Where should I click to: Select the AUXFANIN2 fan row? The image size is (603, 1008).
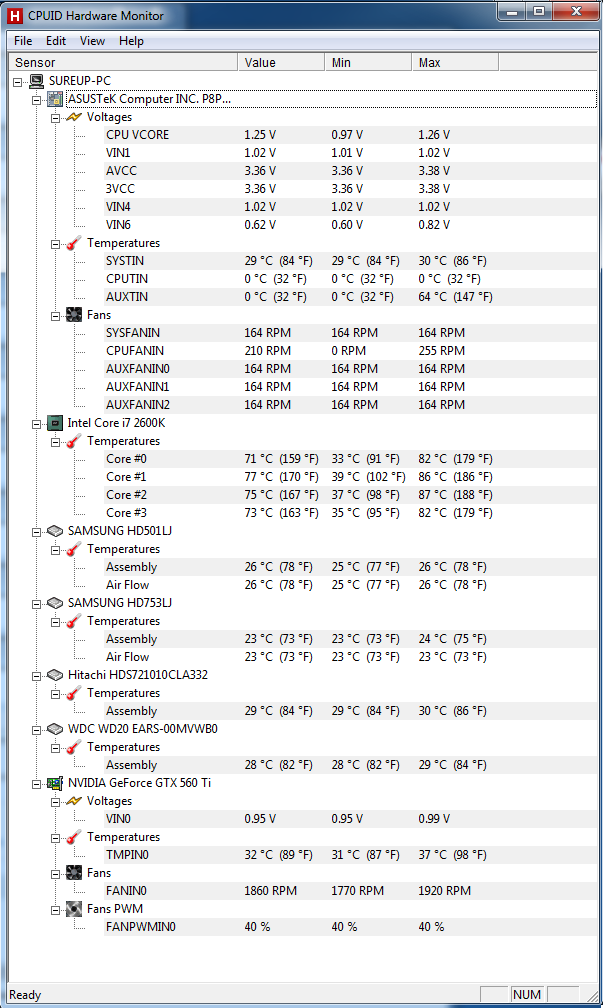pos(350,405)
